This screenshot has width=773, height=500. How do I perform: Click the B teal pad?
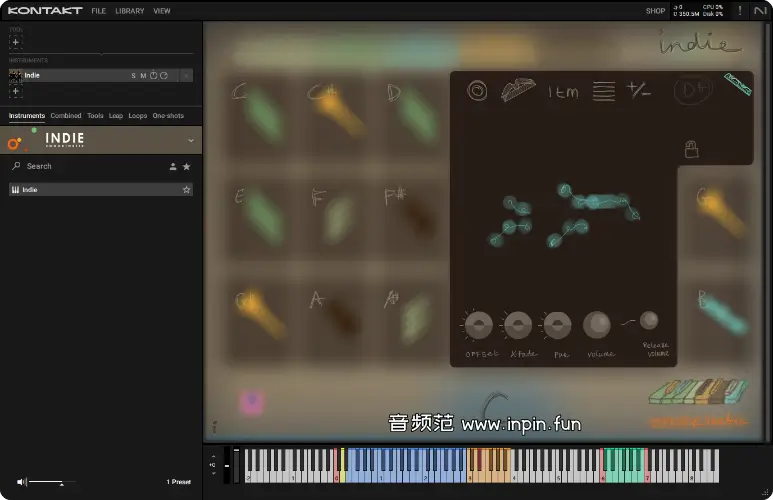point(719,316)
